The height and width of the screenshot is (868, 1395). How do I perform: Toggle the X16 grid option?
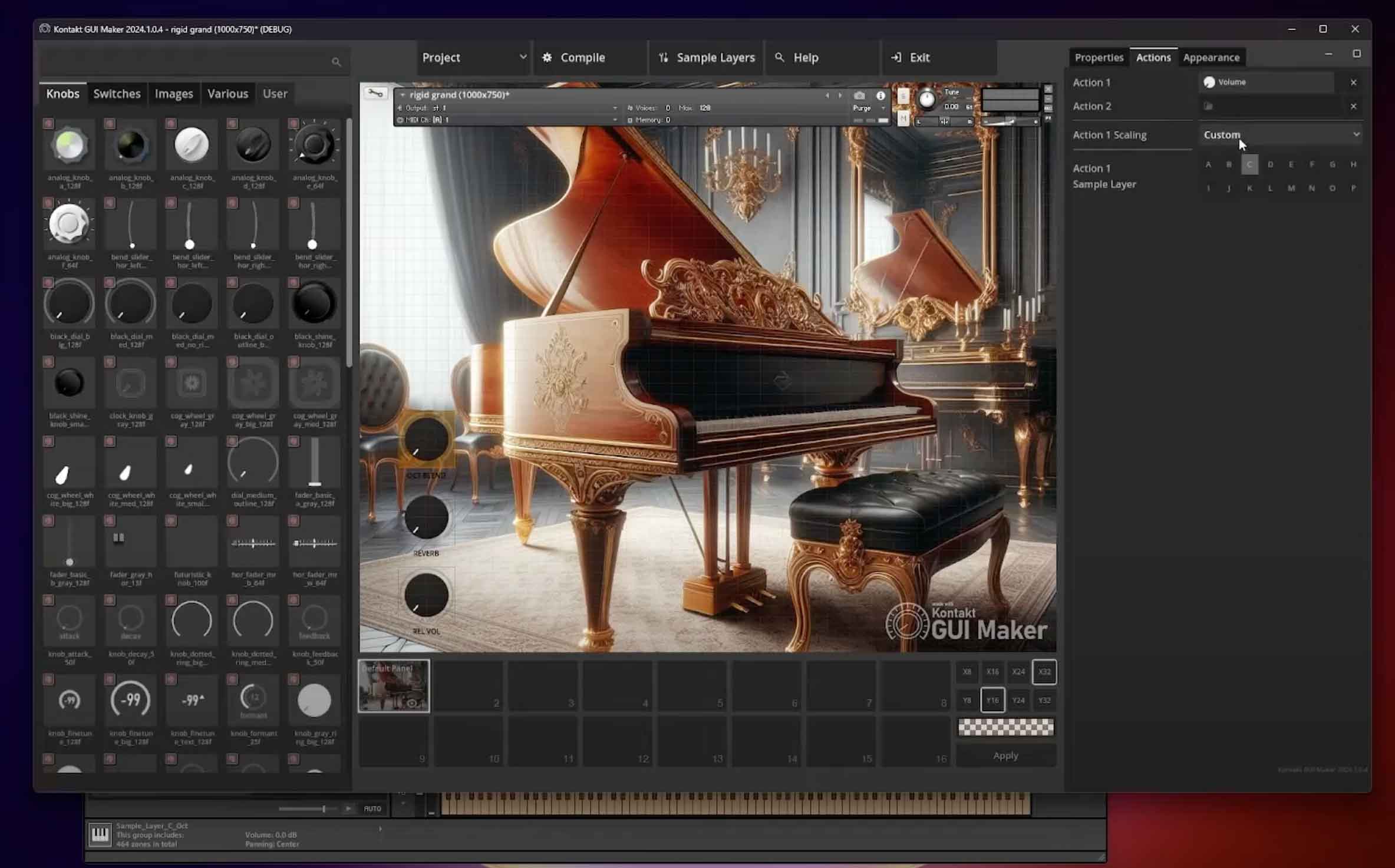tap(992, 672)
